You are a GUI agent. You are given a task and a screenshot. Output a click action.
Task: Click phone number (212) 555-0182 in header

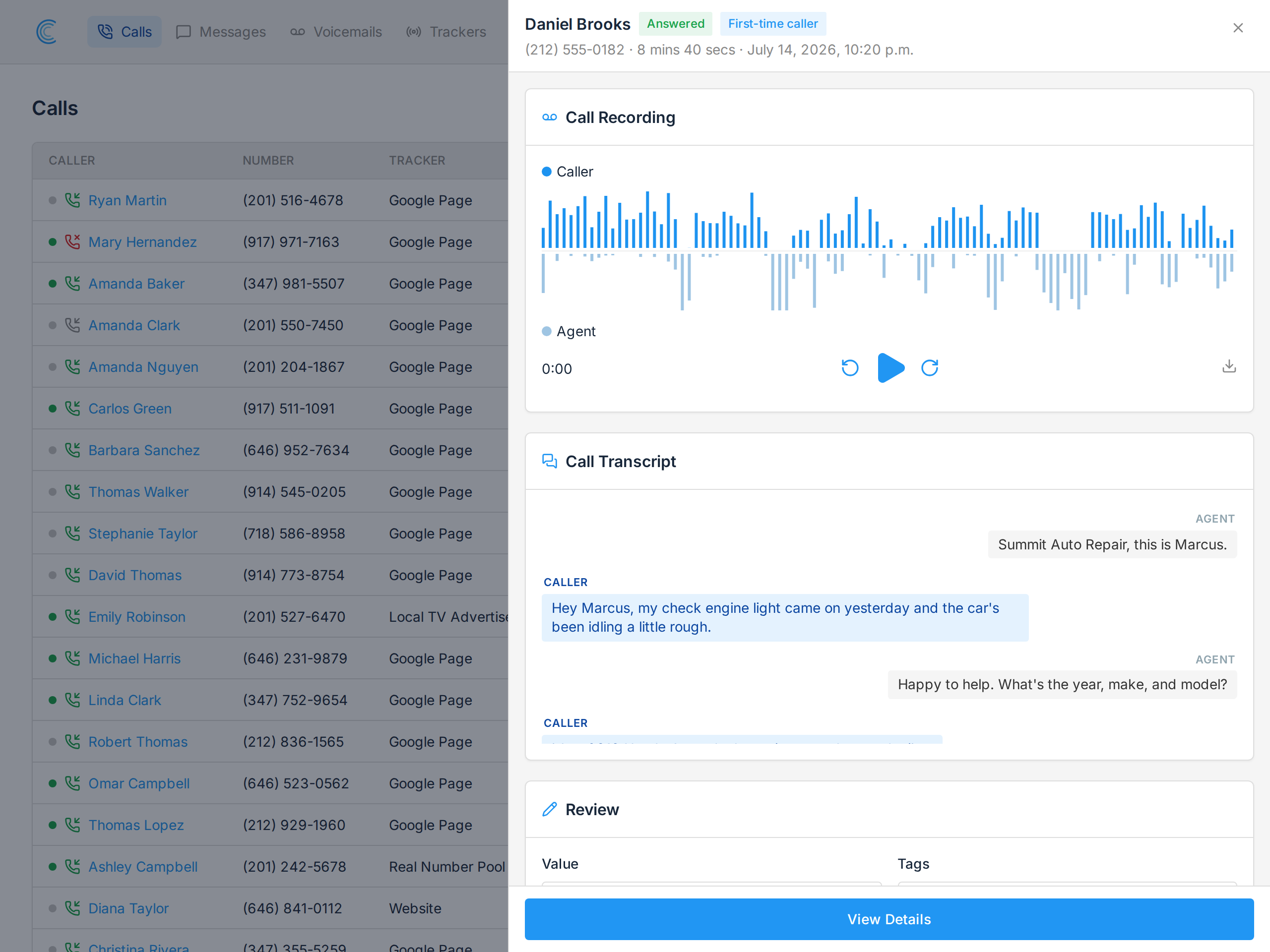pyautogui.click(x=574, y=50)
